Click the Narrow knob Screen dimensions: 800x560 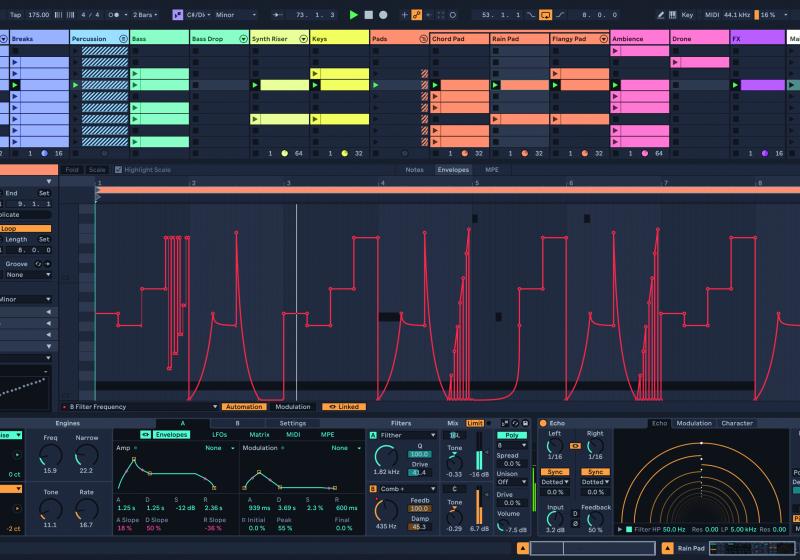(86, 455)
